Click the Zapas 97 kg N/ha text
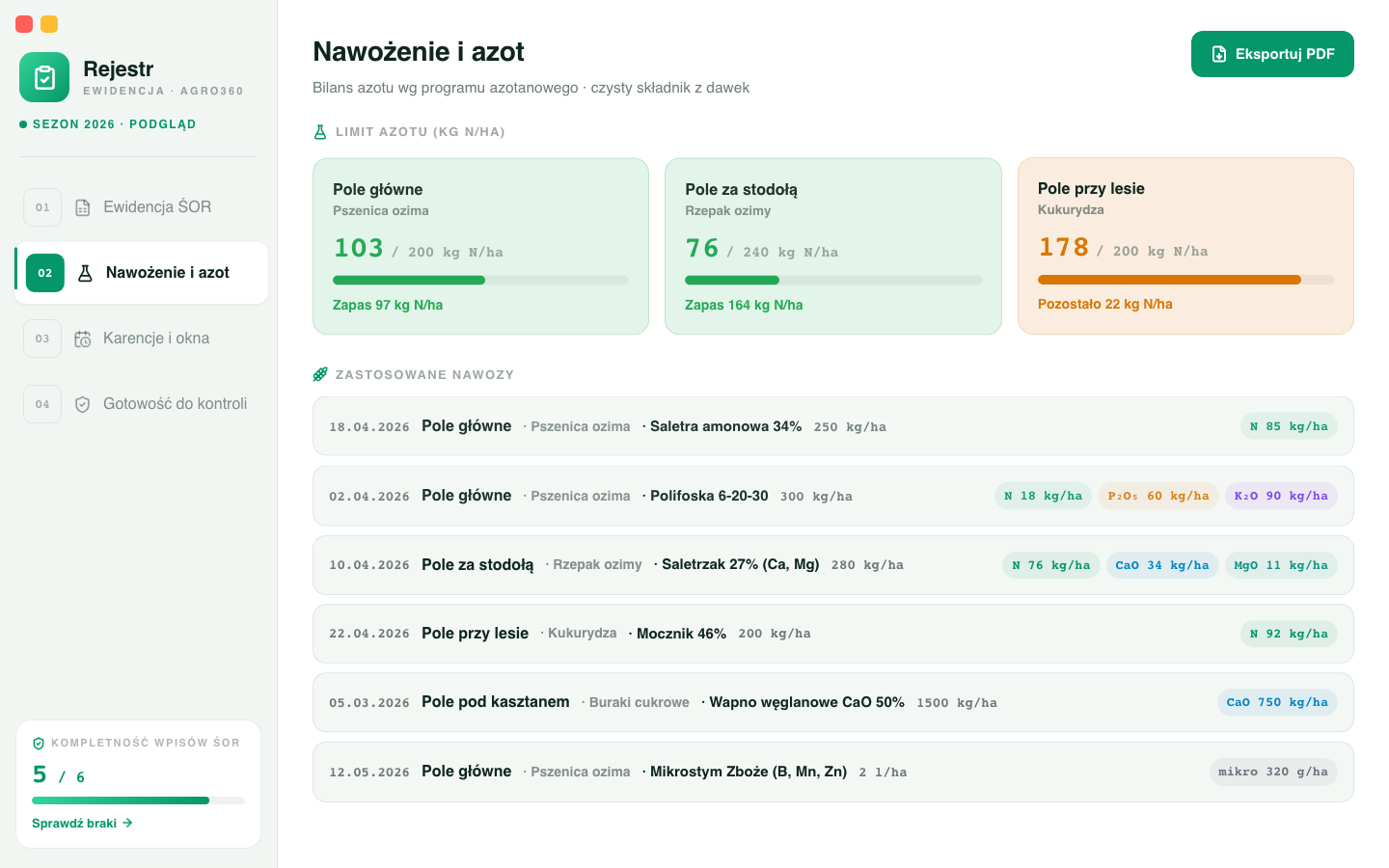Viewport: 1389px width, 868px height. pyautogui.click(x=388, y=305)
